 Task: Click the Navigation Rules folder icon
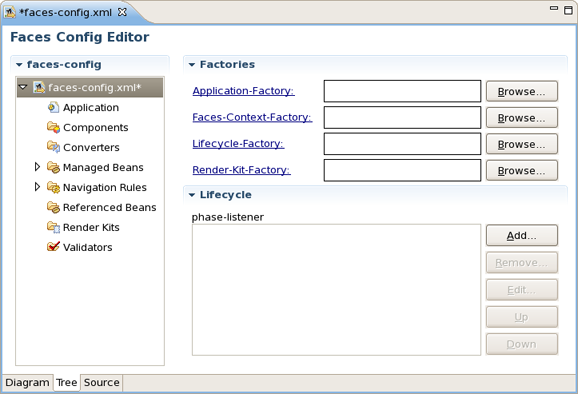pos(53,187)
